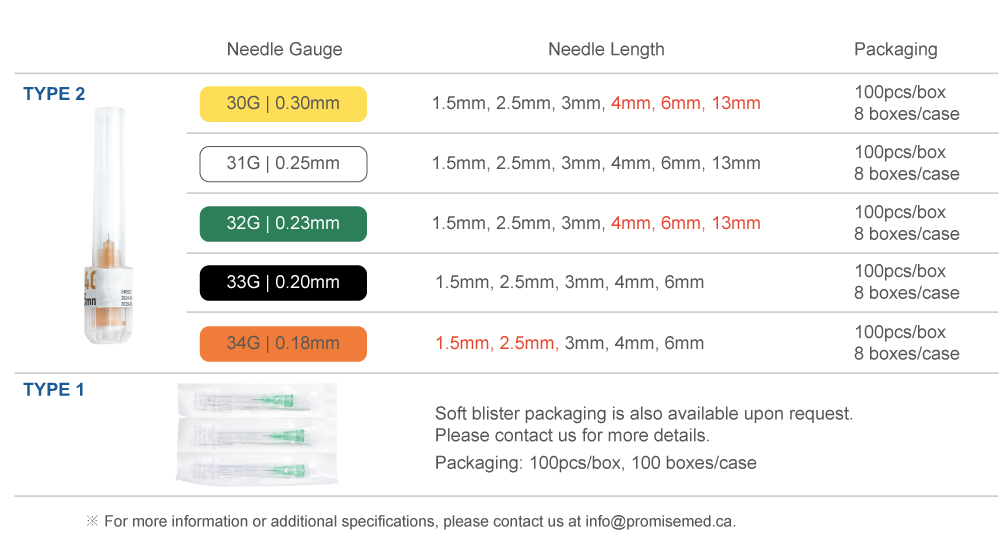Select the white 31G | 0.25mm gauge badge
Image resolution: width=1000 pixels, height=555 pixels.
[x=283, y=164]
